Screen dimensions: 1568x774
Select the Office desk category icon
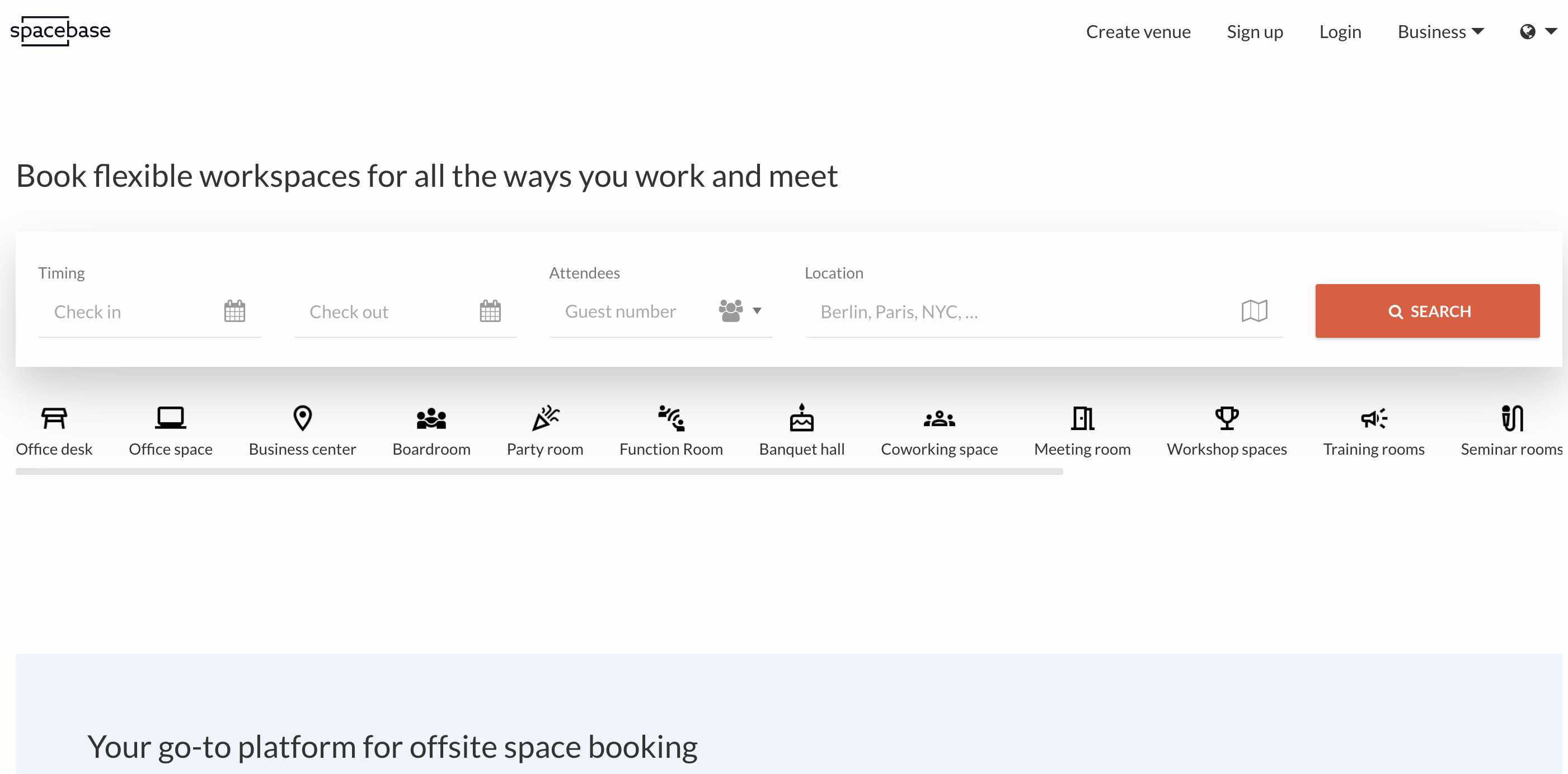54,418
